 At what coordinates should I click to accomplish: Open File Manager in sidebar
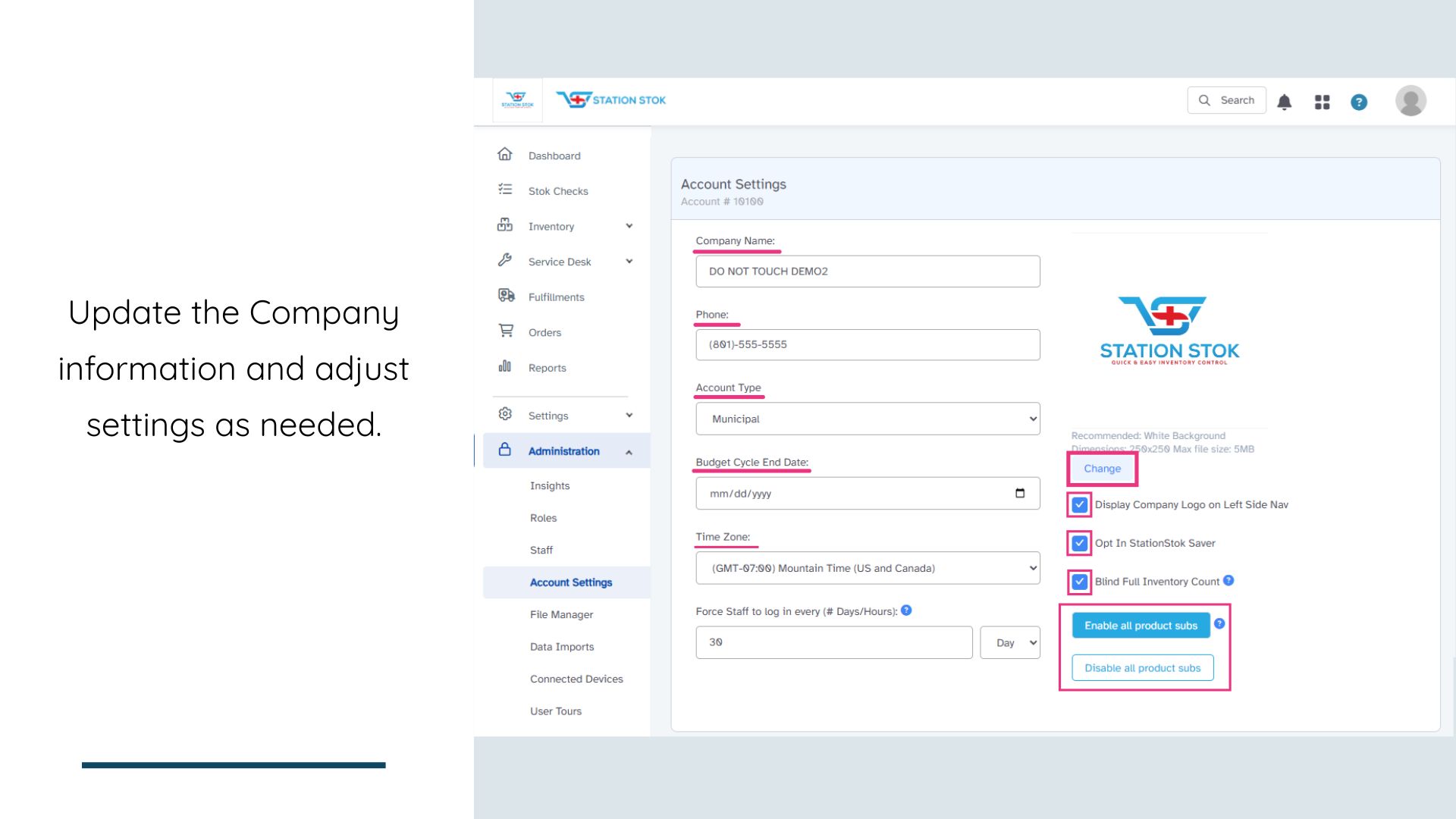[x=561, y=614]
